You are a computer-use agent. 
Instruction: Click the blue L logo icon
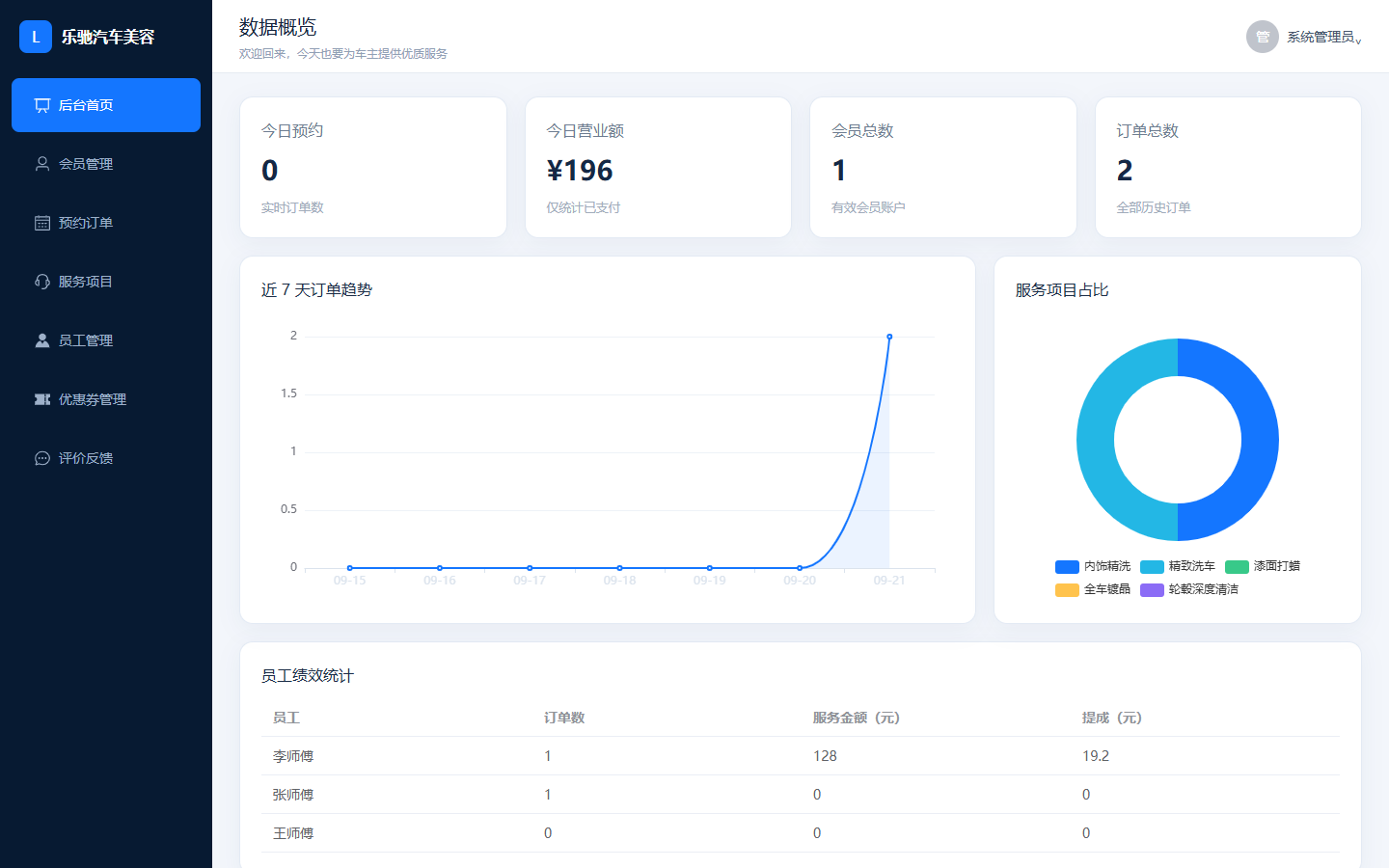pyautogui.click(x=36, y=37)
